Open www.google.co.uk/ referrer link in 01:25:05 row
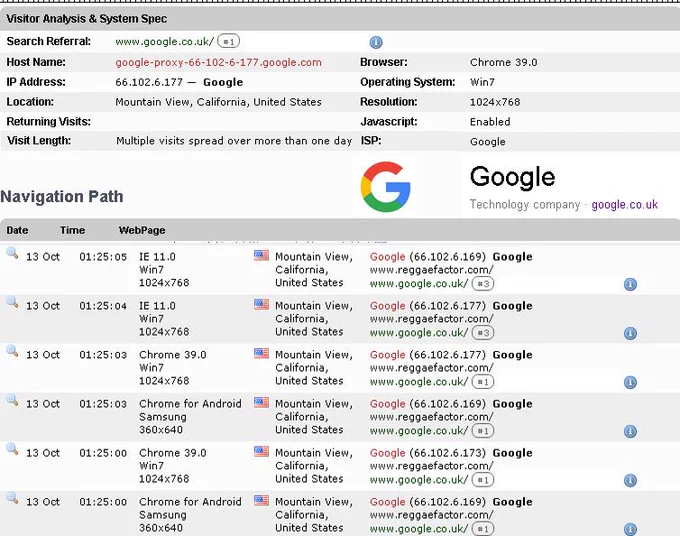680x536 pixels. [419, 284]
